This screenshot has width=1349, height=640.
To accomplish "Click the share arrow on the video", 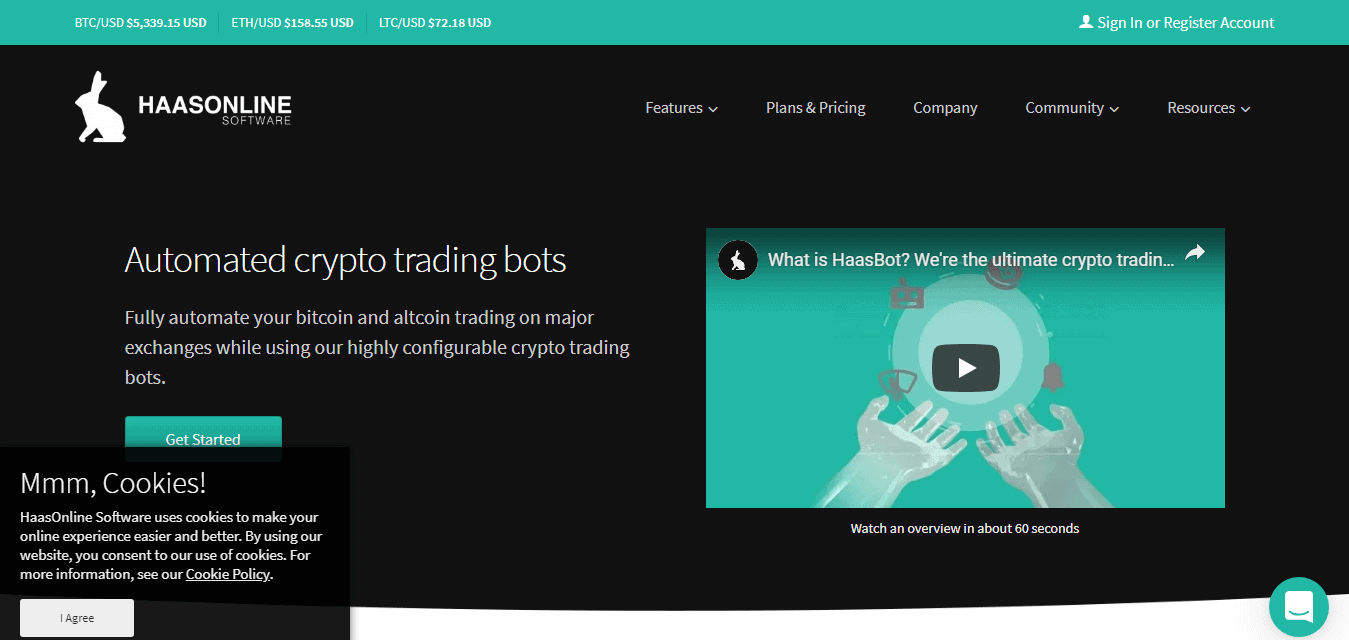I will pos(1194,254).
